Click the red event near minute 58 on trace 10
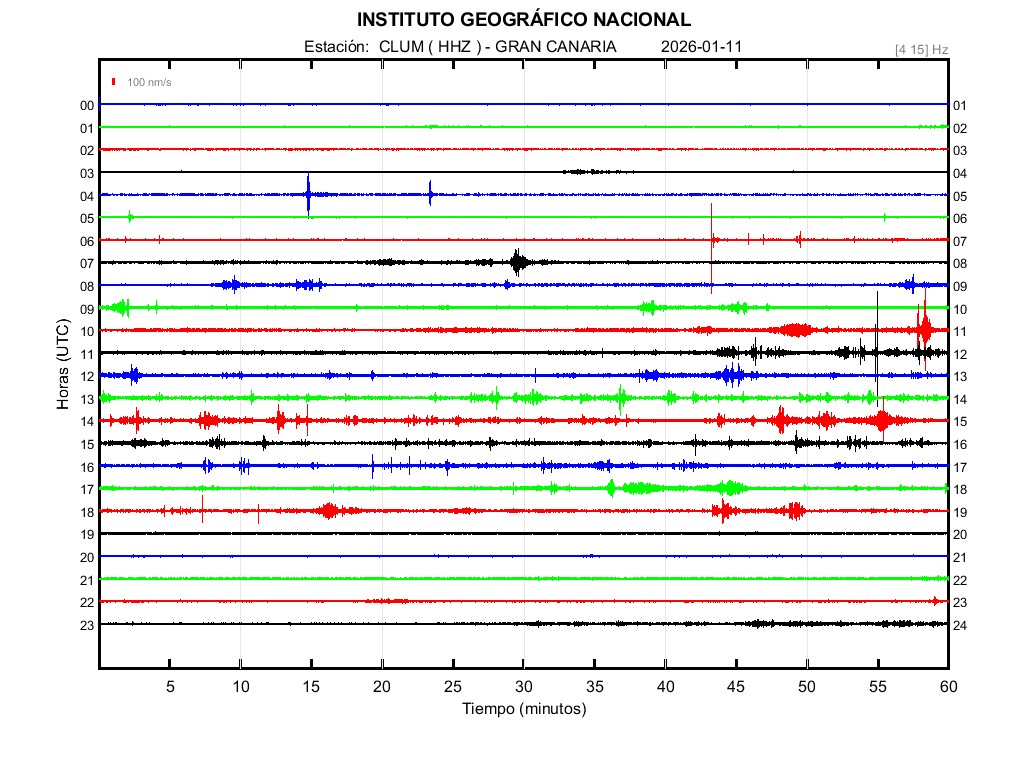 pos(924,328)
